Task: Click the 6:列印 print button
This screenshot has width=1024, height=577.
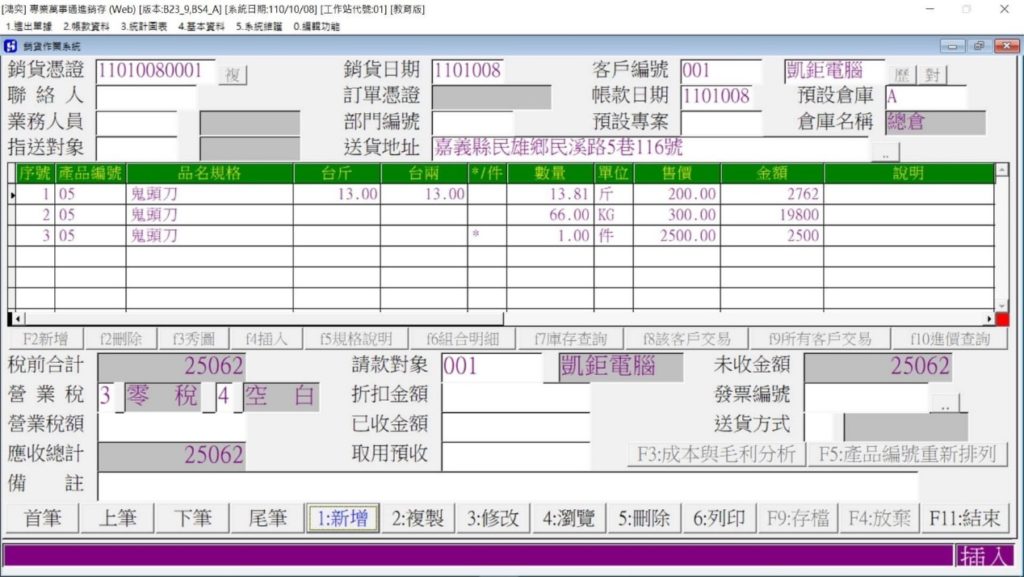Action: [719, 518]
